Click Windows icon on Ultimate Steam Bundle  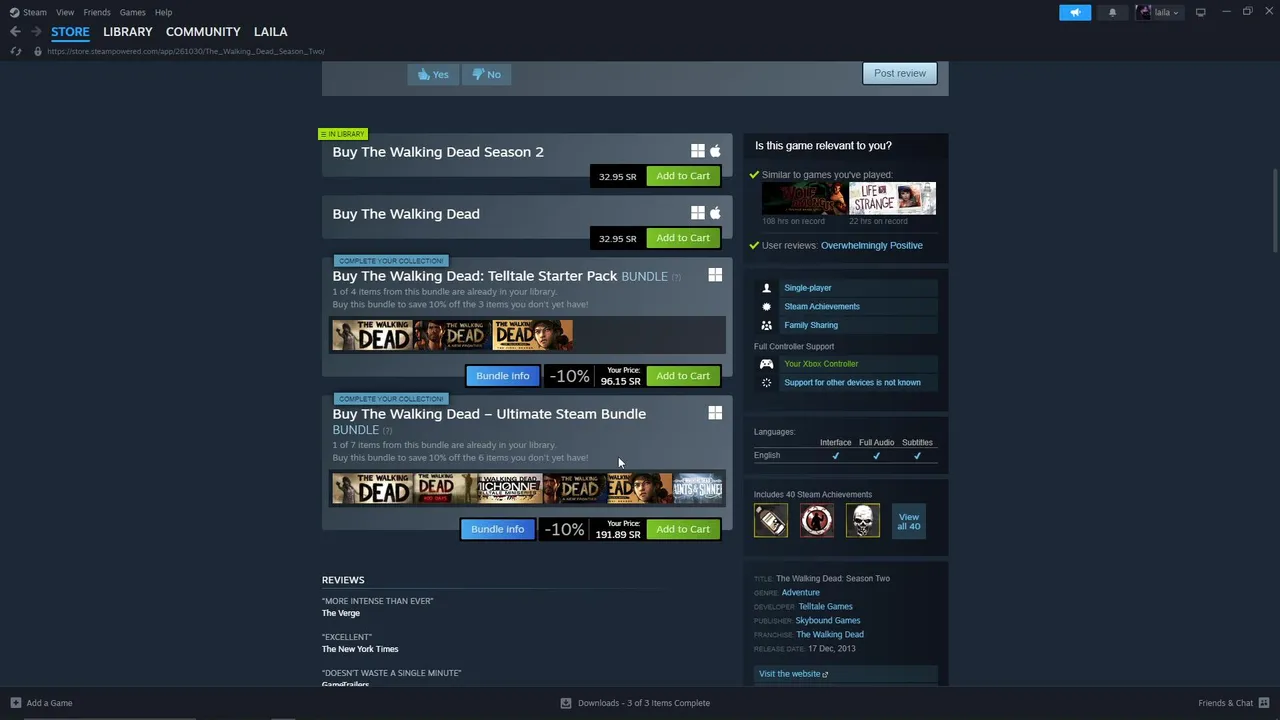tap(715, 413)
